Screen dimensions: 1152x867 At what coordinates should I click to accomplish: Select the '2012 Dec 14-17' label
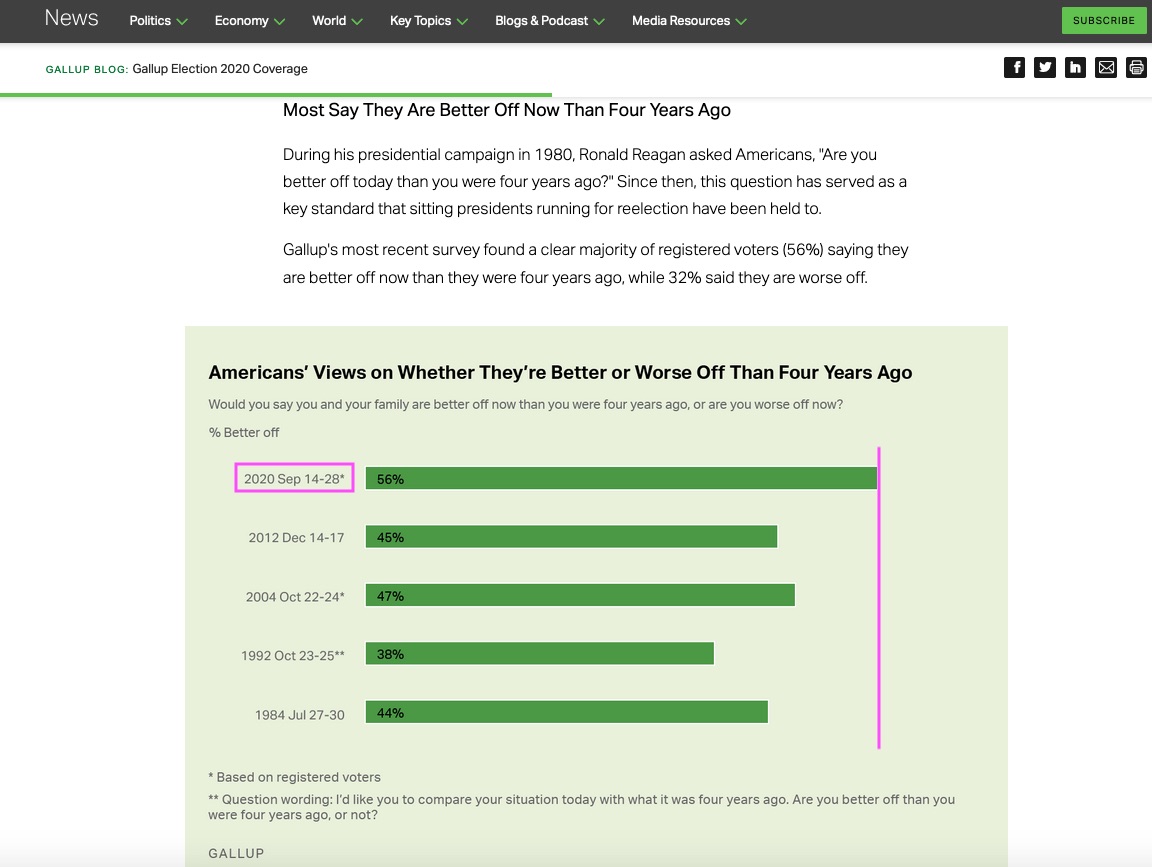coord(296,537)
